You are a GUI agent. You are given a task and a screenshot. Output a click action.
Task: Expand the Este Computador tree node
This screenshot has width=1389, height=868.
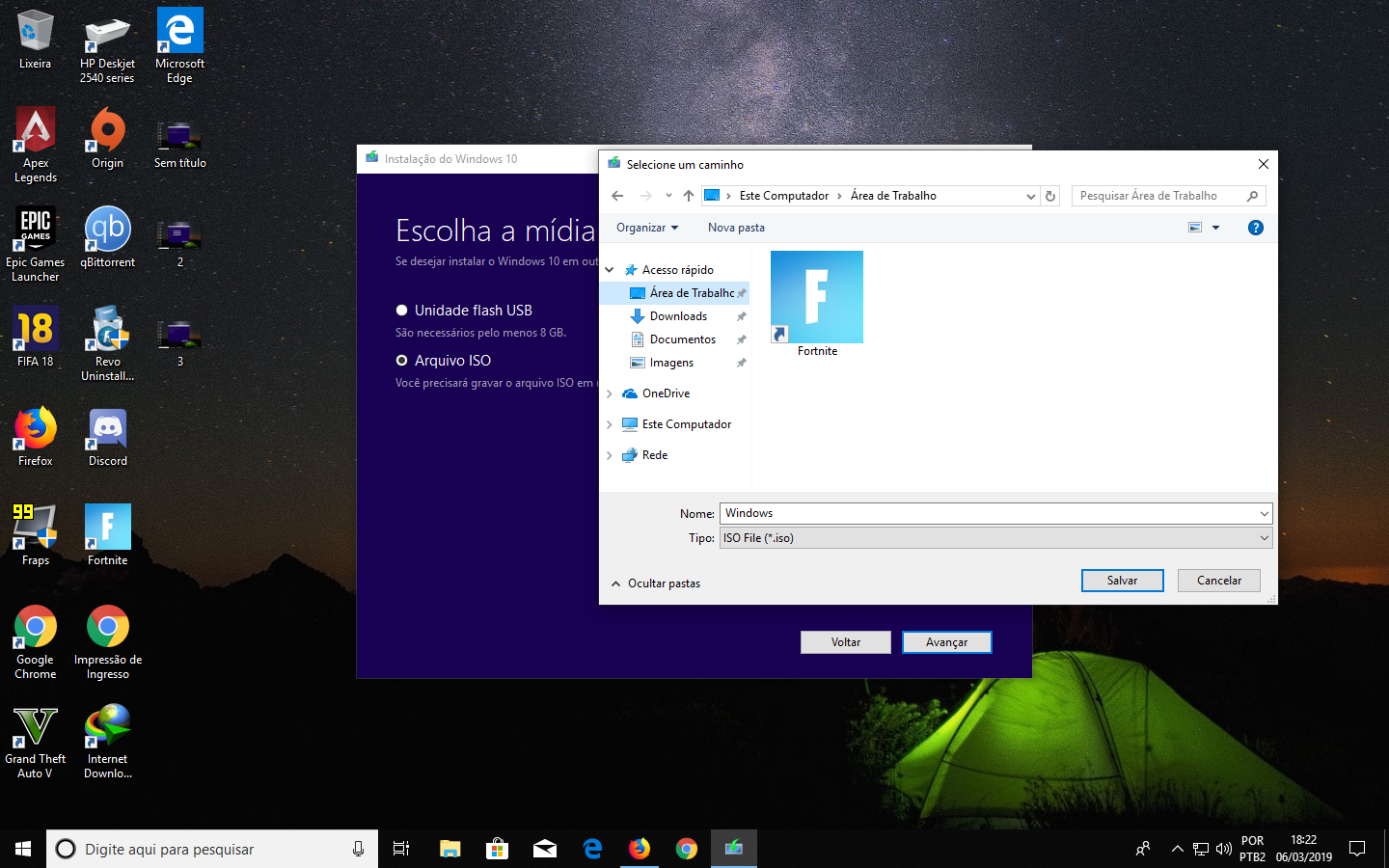pos(610,424)
